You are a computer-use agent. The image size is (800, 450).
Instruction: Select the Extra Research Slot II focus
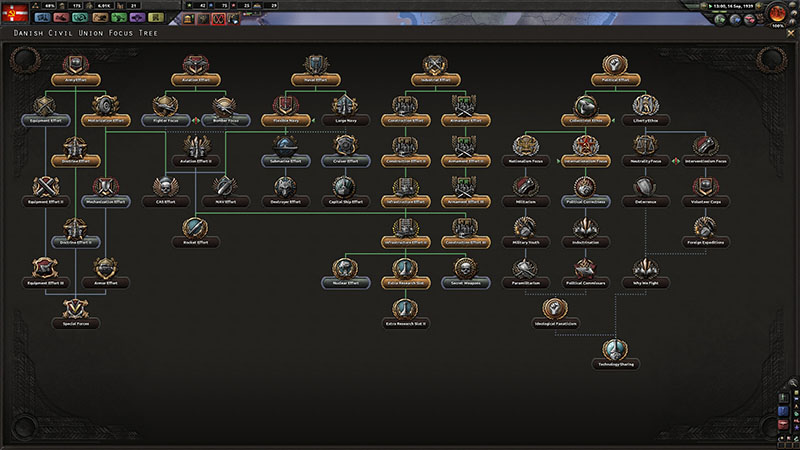(x=406, y=314)
